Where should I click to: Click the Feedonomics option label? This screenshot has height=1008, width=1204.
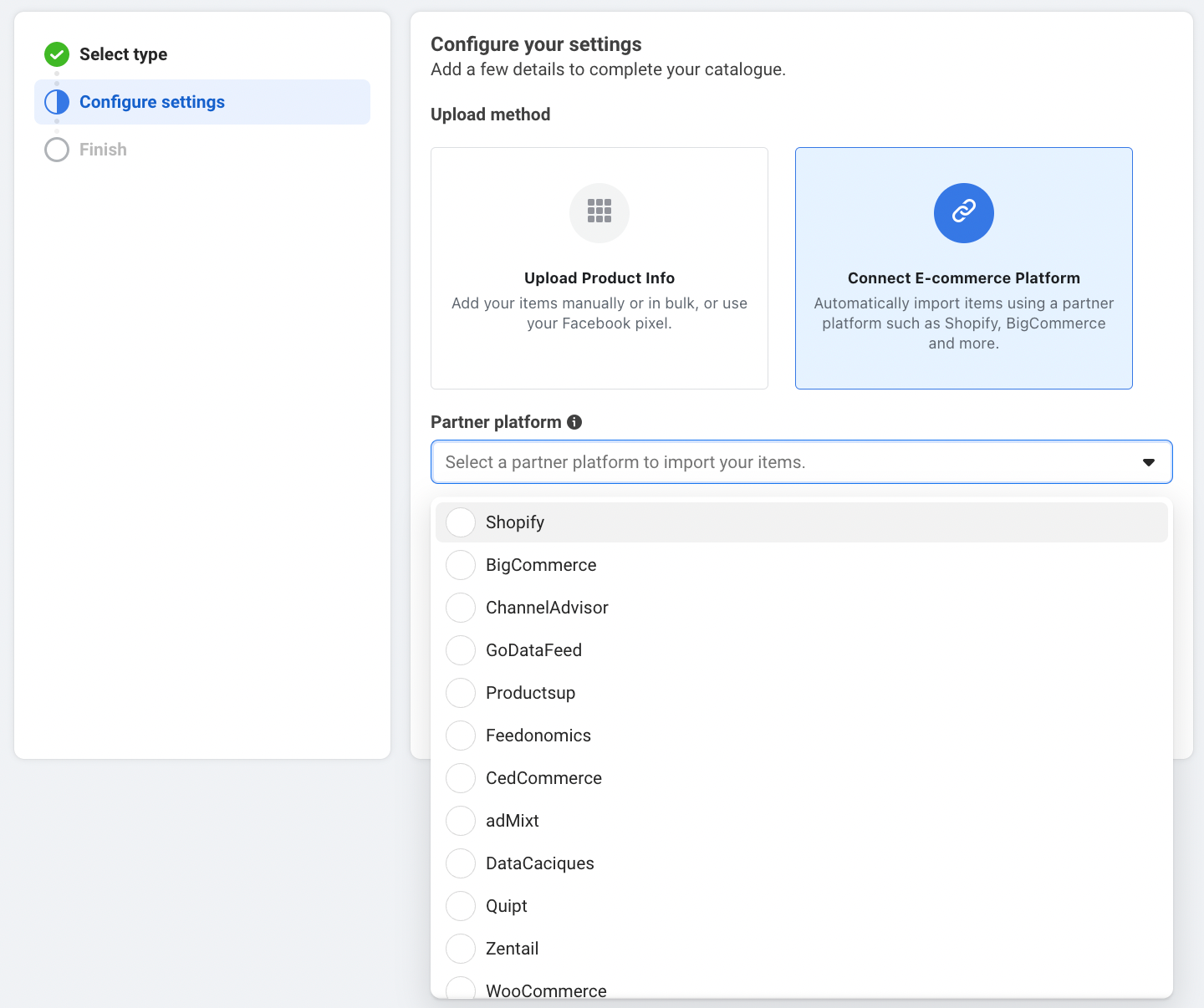coord(538,736)
